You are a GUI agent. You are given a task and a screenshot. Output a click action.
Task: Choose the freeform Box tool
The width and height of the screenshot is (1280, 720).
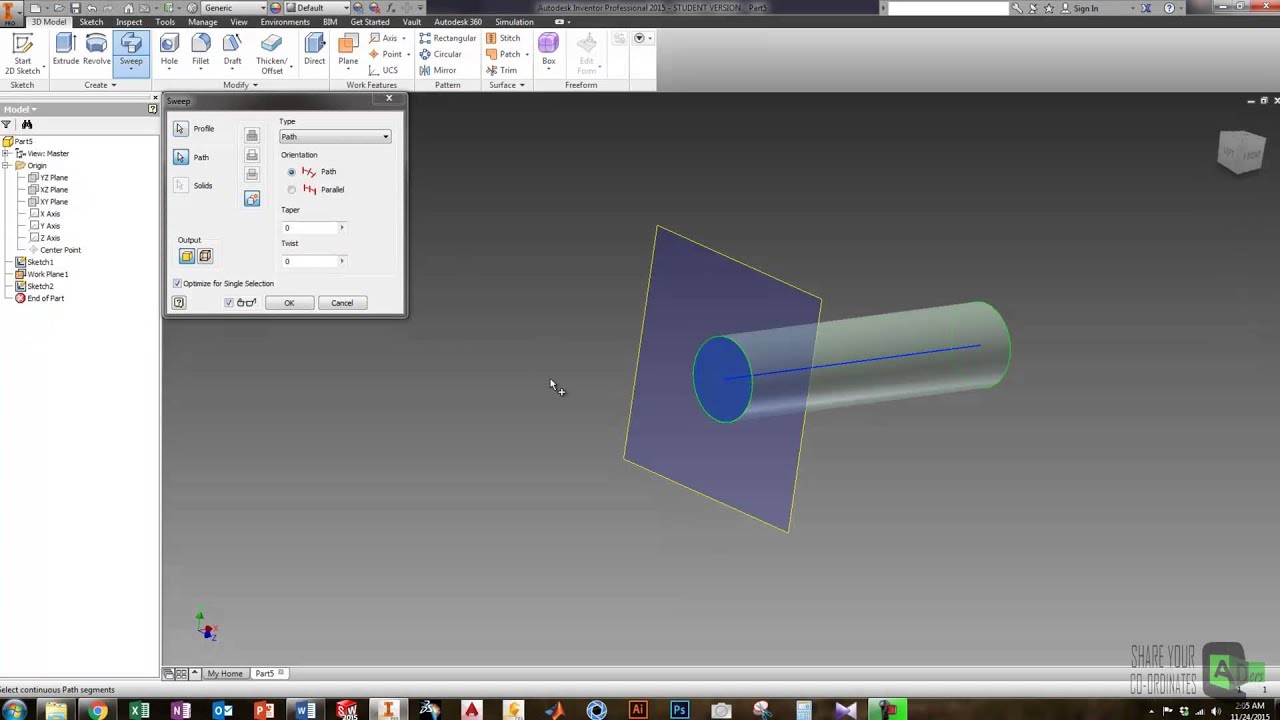(548, 50)
